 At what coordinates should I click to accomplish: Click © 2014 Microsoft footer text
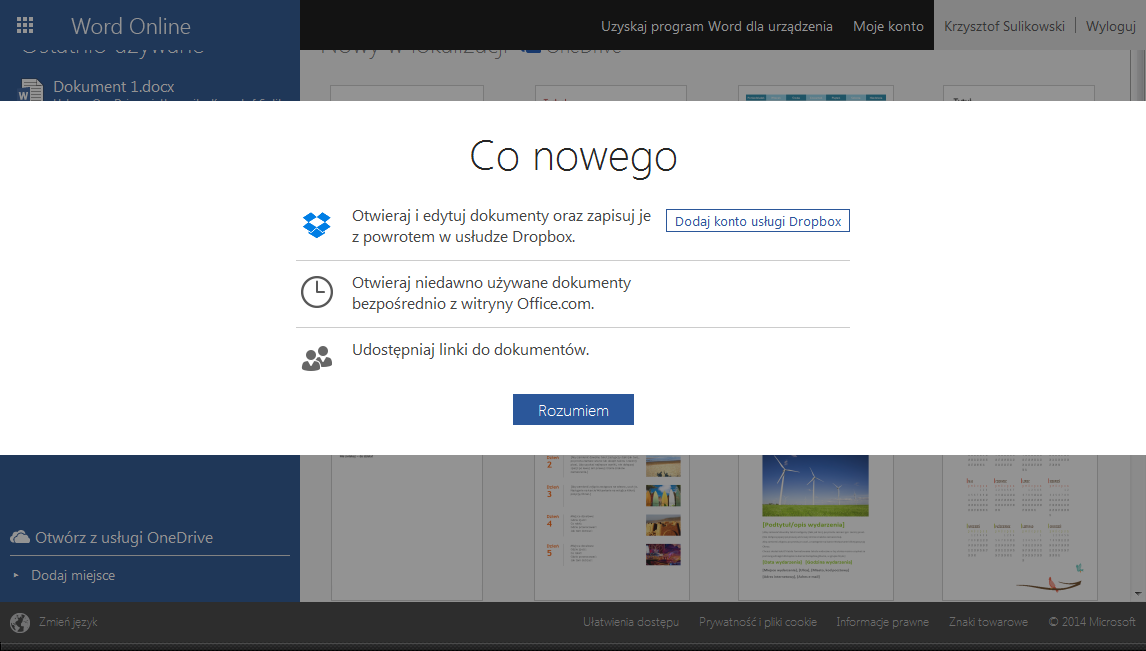pos(1092,622)
